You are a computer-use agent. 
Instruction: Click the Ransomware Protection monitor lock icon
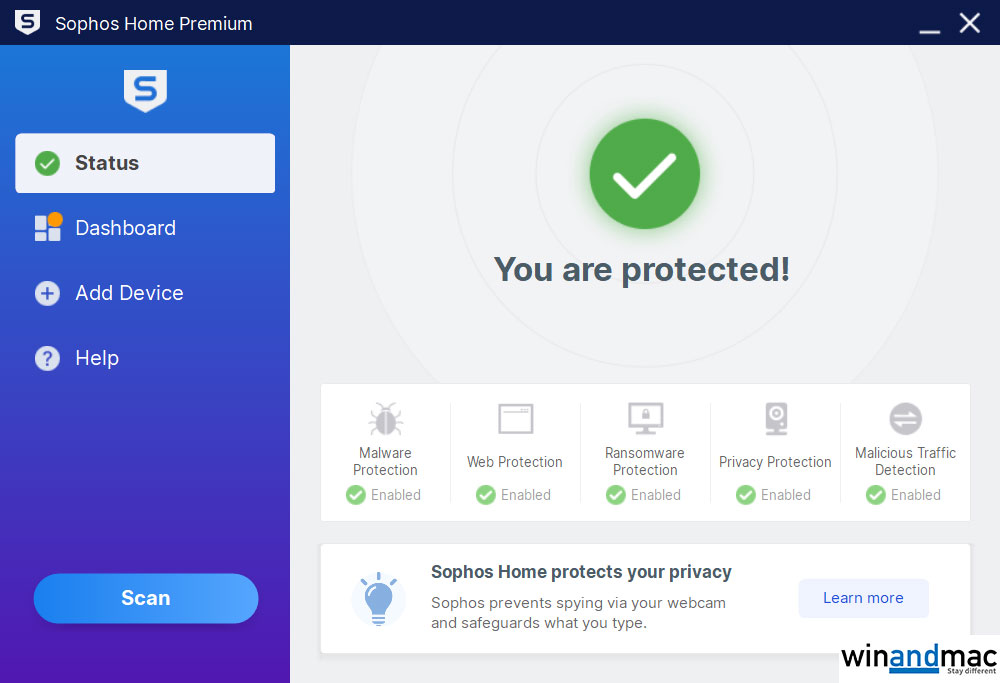tap(645, 418)
